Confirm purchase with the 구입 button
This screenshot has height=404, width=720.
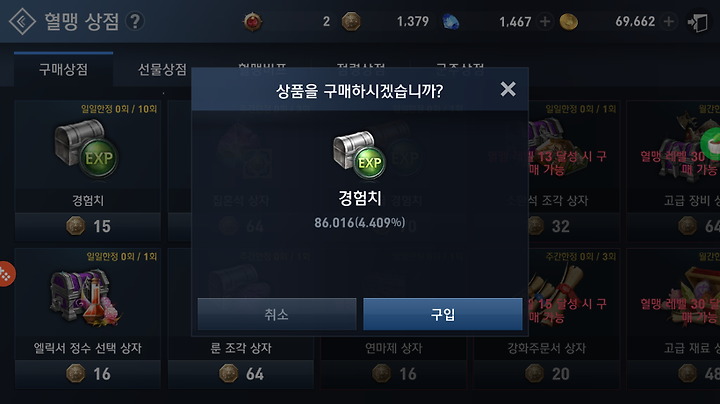443,314
